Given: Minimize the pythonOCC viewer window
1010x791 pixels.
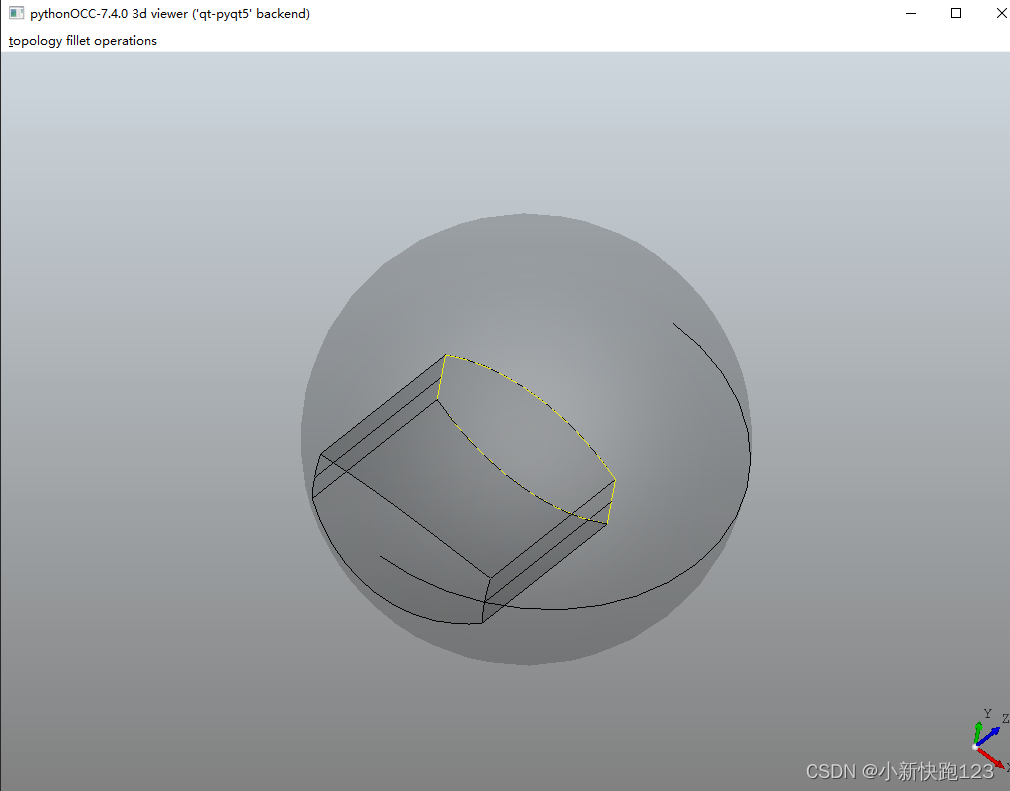Looking at the screenshot, I should pos(911,14).
